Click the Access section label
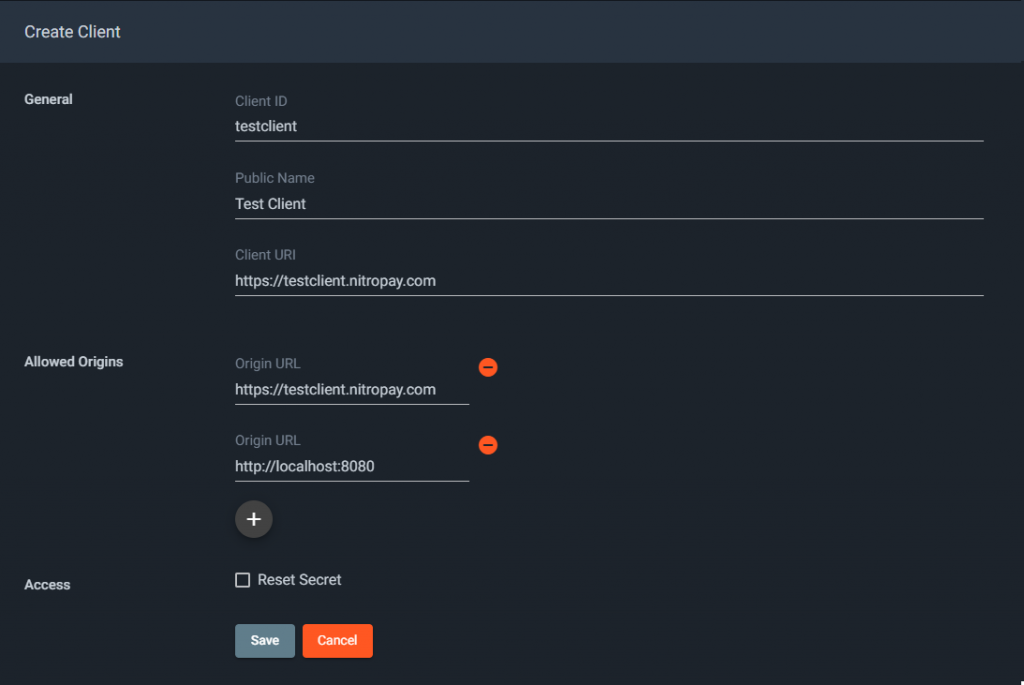The image size is (1024, 685). point(47,585)
